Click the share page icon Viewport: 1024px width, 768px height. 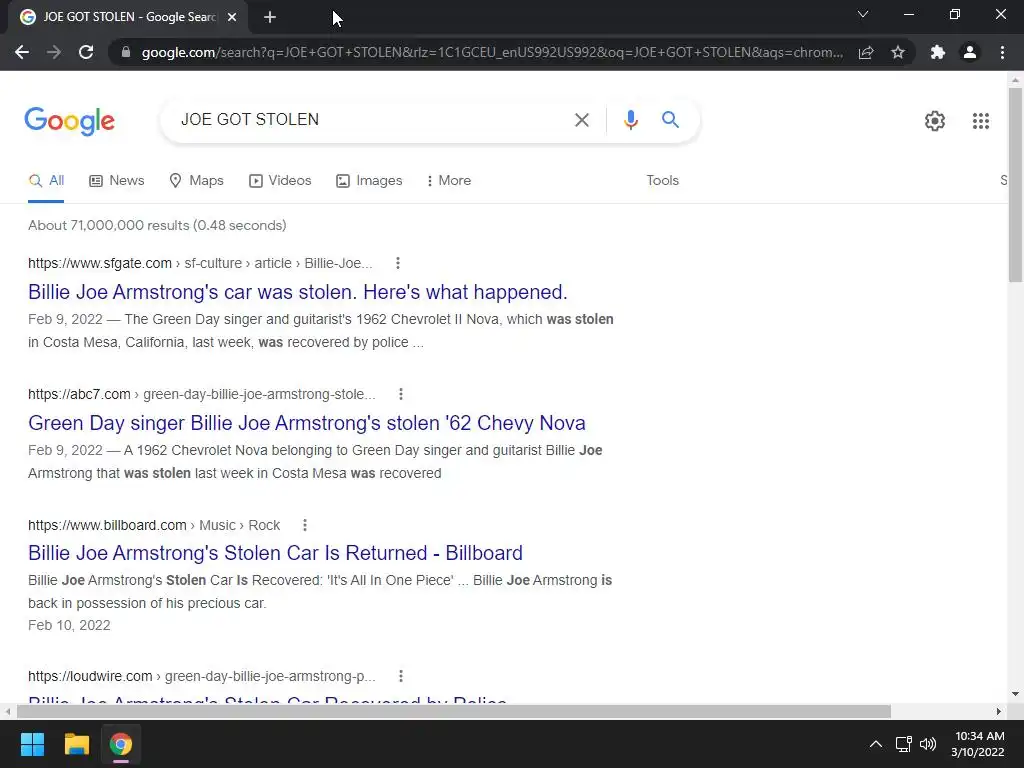coord(866,52)
